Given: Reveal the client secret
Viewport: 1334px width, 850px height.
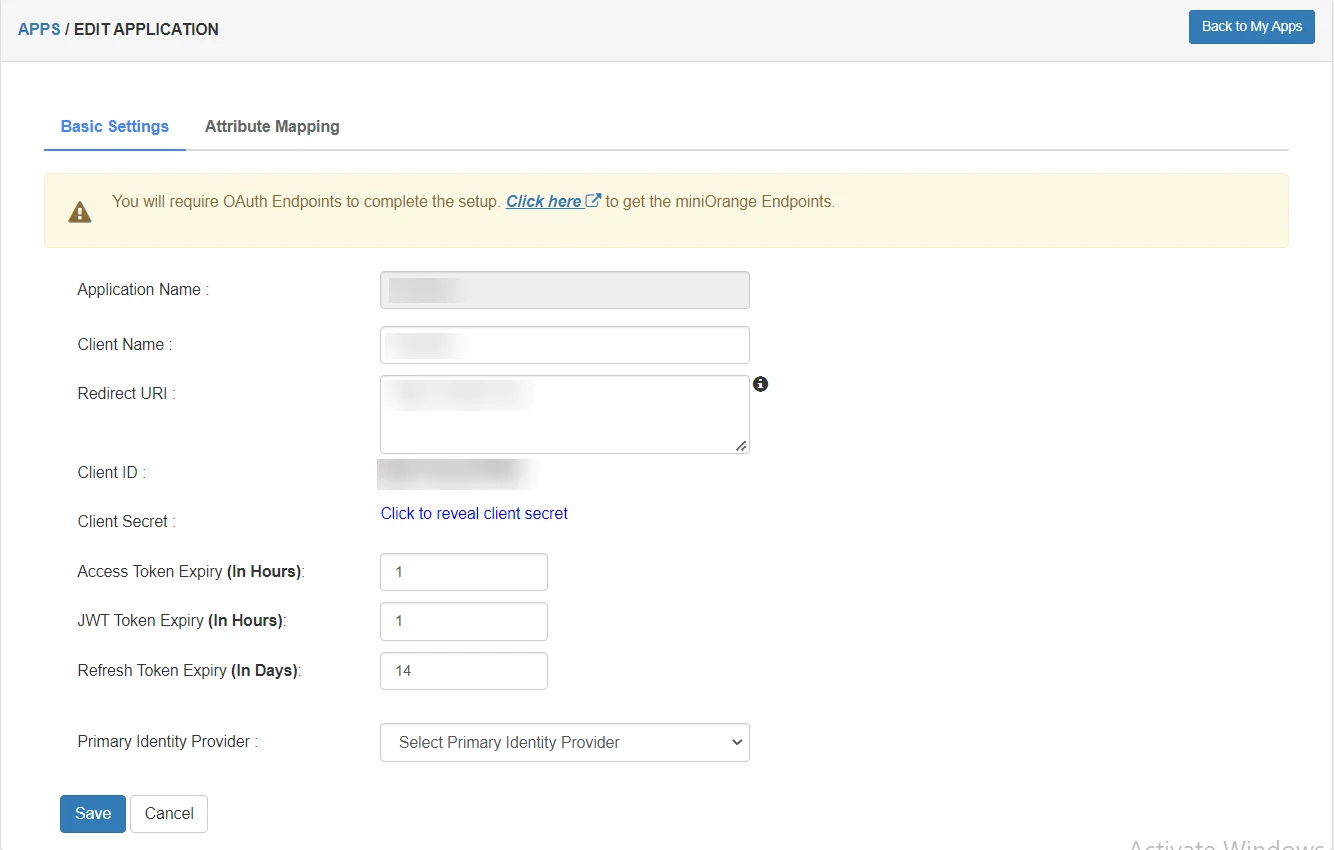Looking at the screenshot, I should [474, 514].
